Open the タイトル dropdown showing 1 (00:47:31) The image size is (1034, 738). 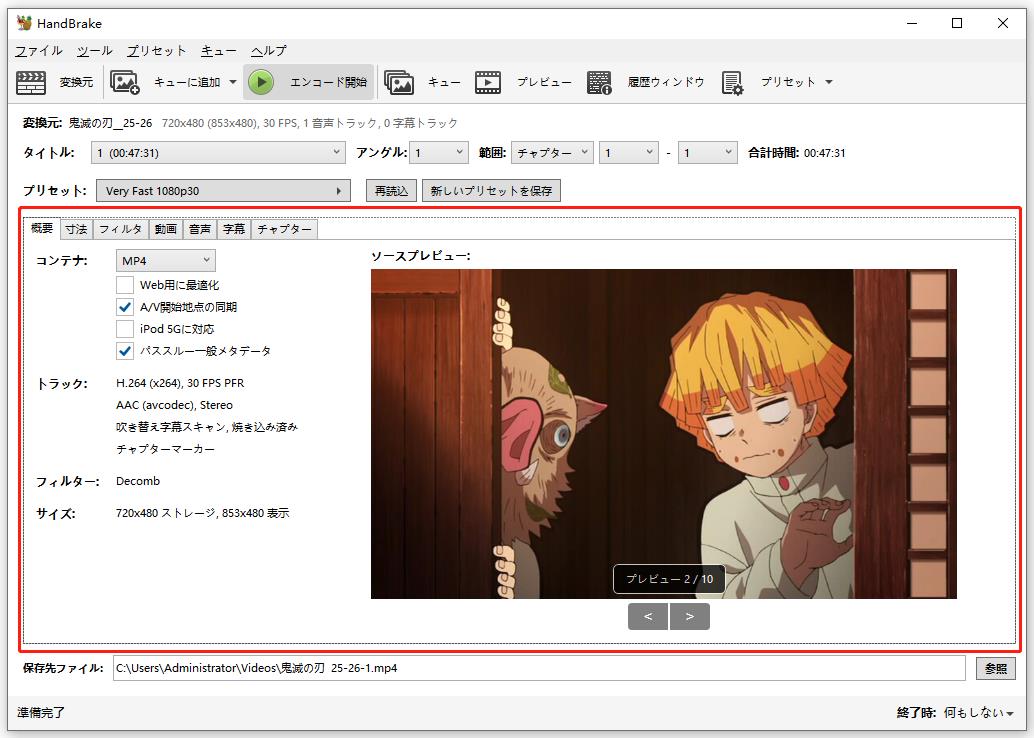pos(218,153)
